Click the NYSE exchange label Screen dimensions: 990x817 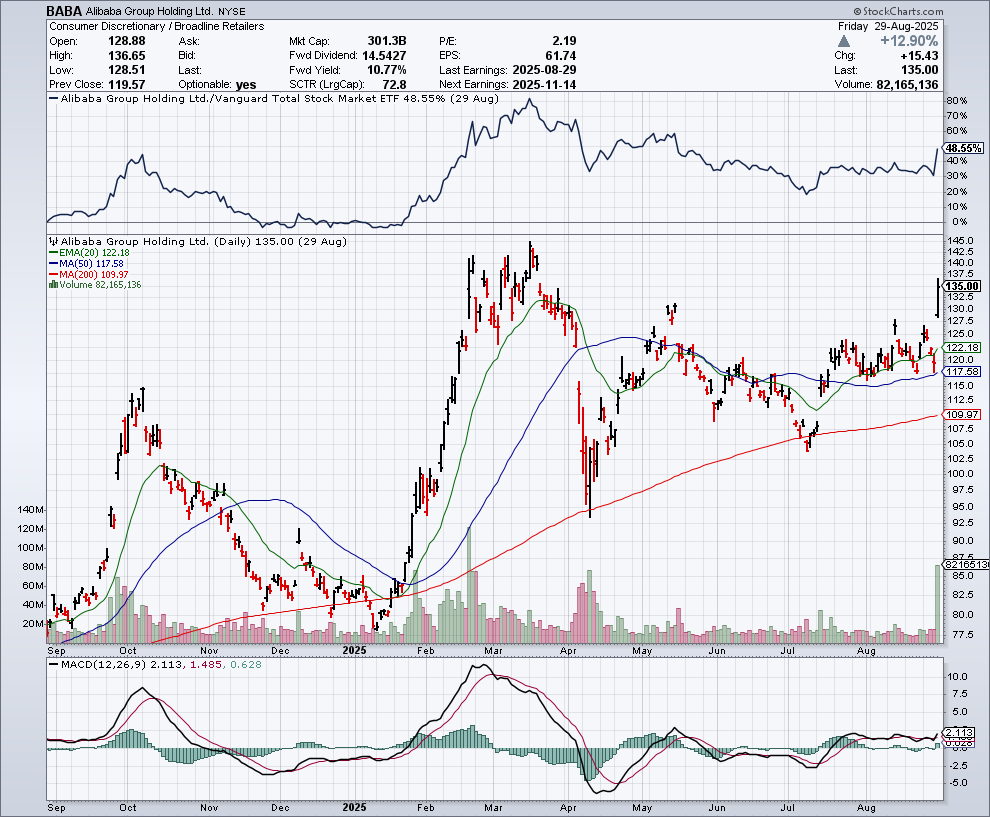point(232,11)
